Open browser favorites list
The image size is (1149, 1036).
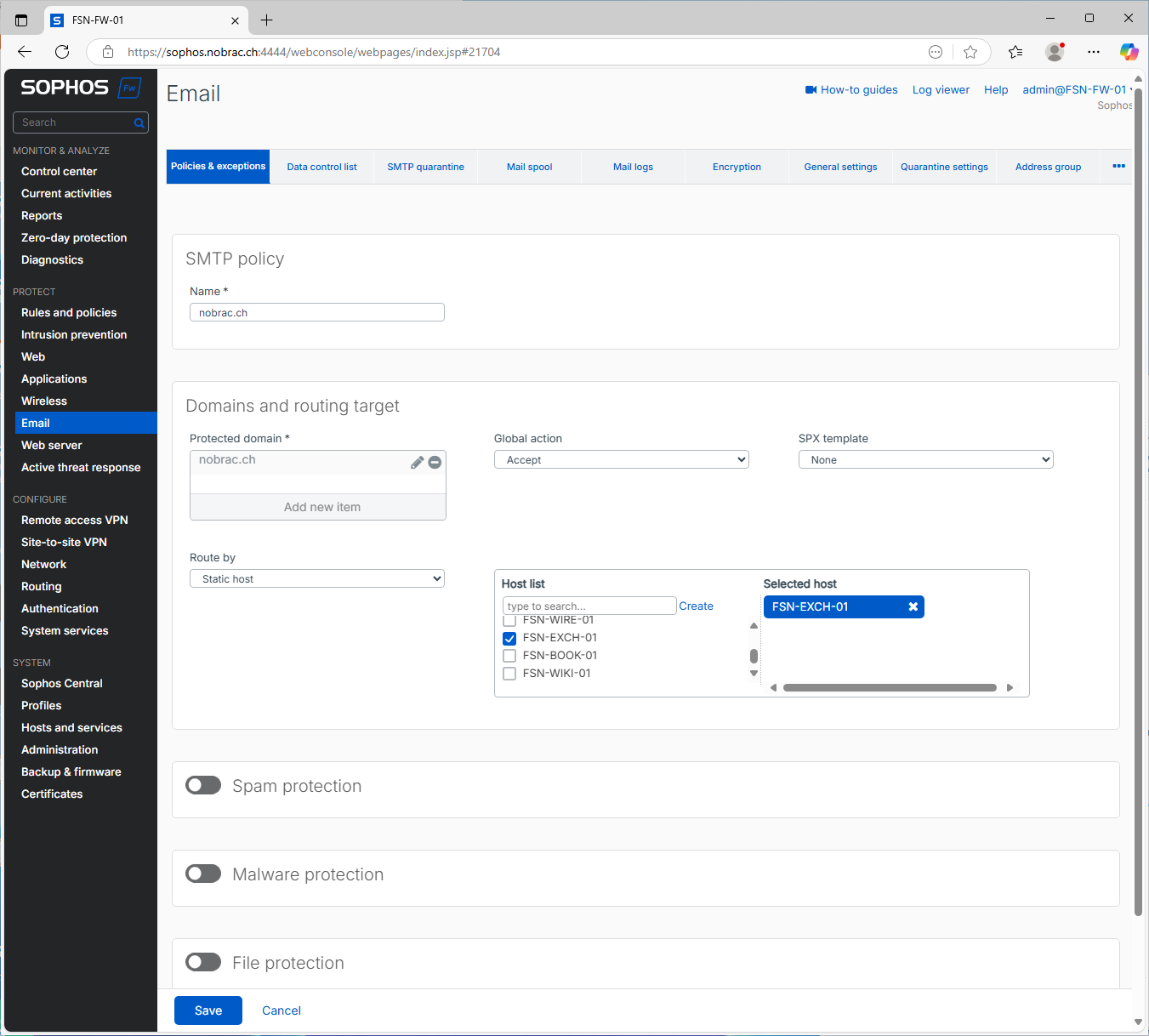click(x=1015, y=52)
